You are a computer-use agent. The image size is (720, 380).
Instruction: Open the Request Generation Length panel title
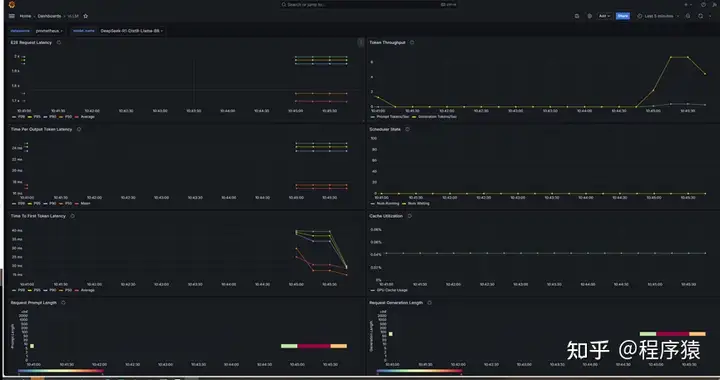396,303
